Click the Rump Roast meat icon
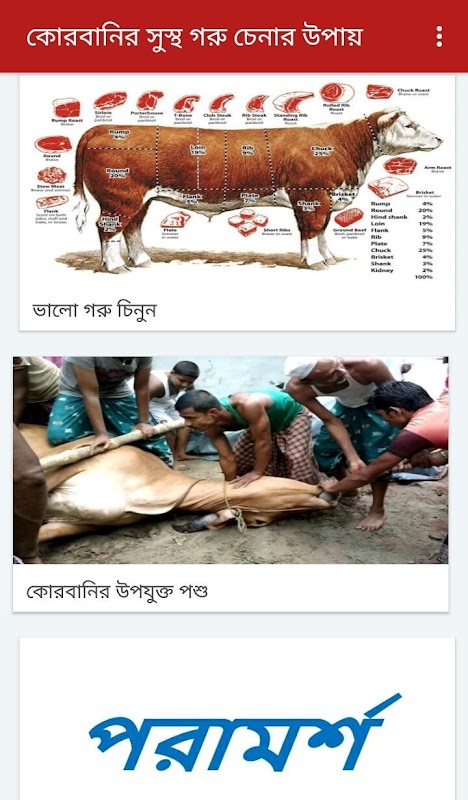Viewport: 468px width, 800px height. pos(66,108)
